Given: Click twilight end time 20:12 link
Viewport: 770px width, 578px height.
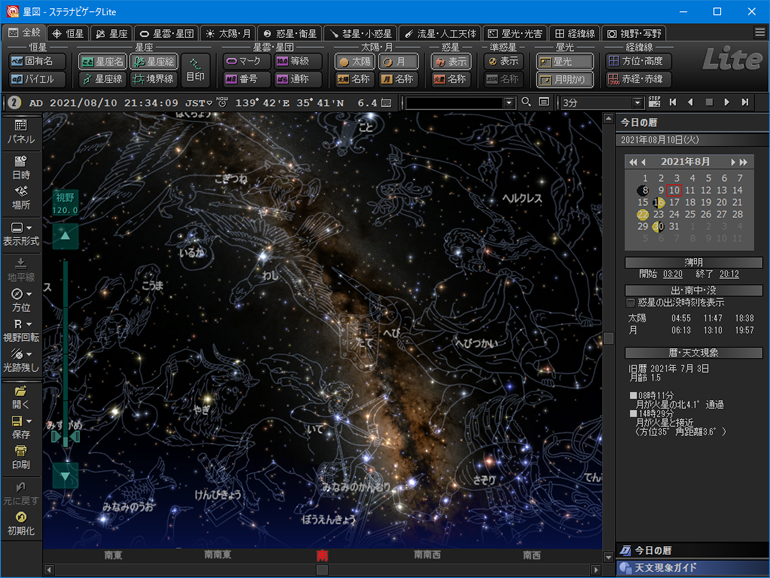Looking at the screenshot, I should (x=729, y=274).
